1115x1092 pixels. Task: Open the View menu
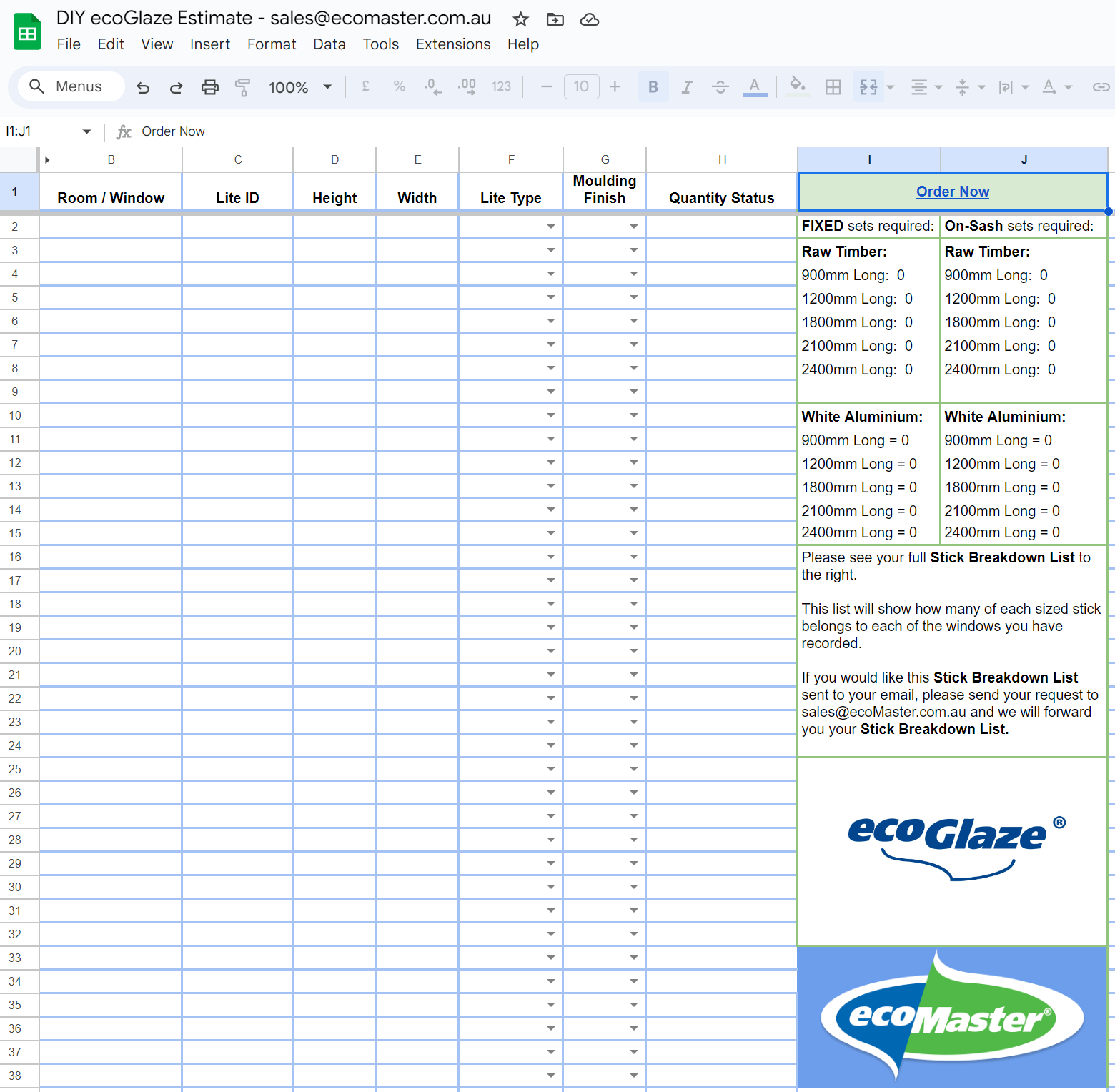tap(157, 44)
